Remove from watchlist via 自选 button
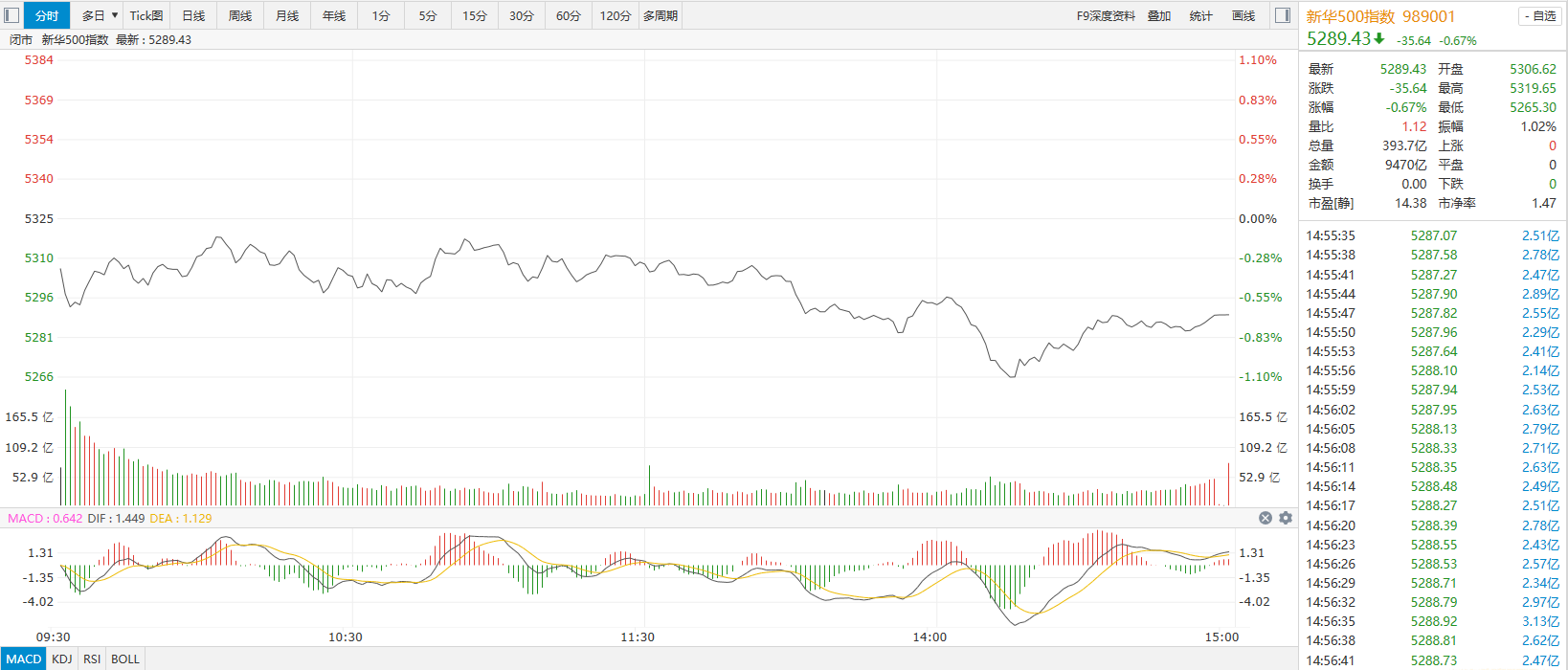Image resolution: width=1568 pixels, height=670 pixels. [1539, 15]
